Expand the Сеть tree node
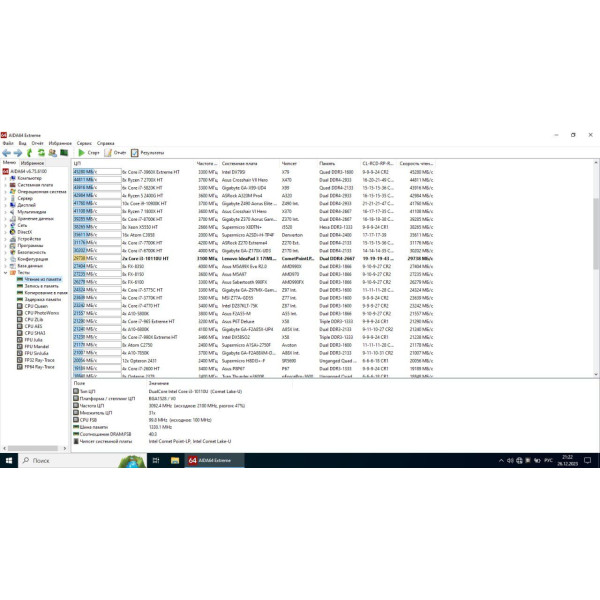 [x=5, y=225]
